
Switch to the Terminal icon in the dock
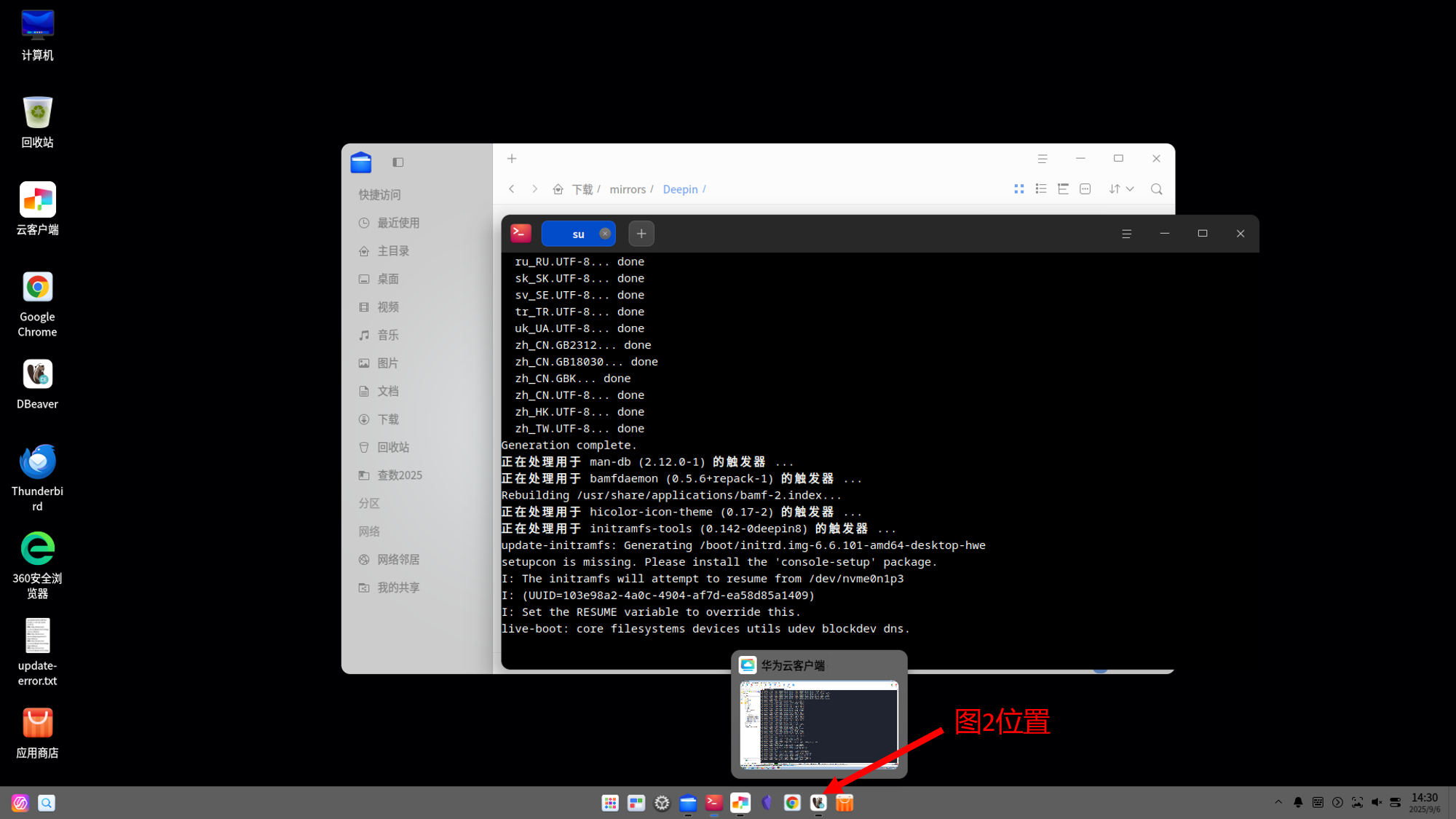click(714, 802)
